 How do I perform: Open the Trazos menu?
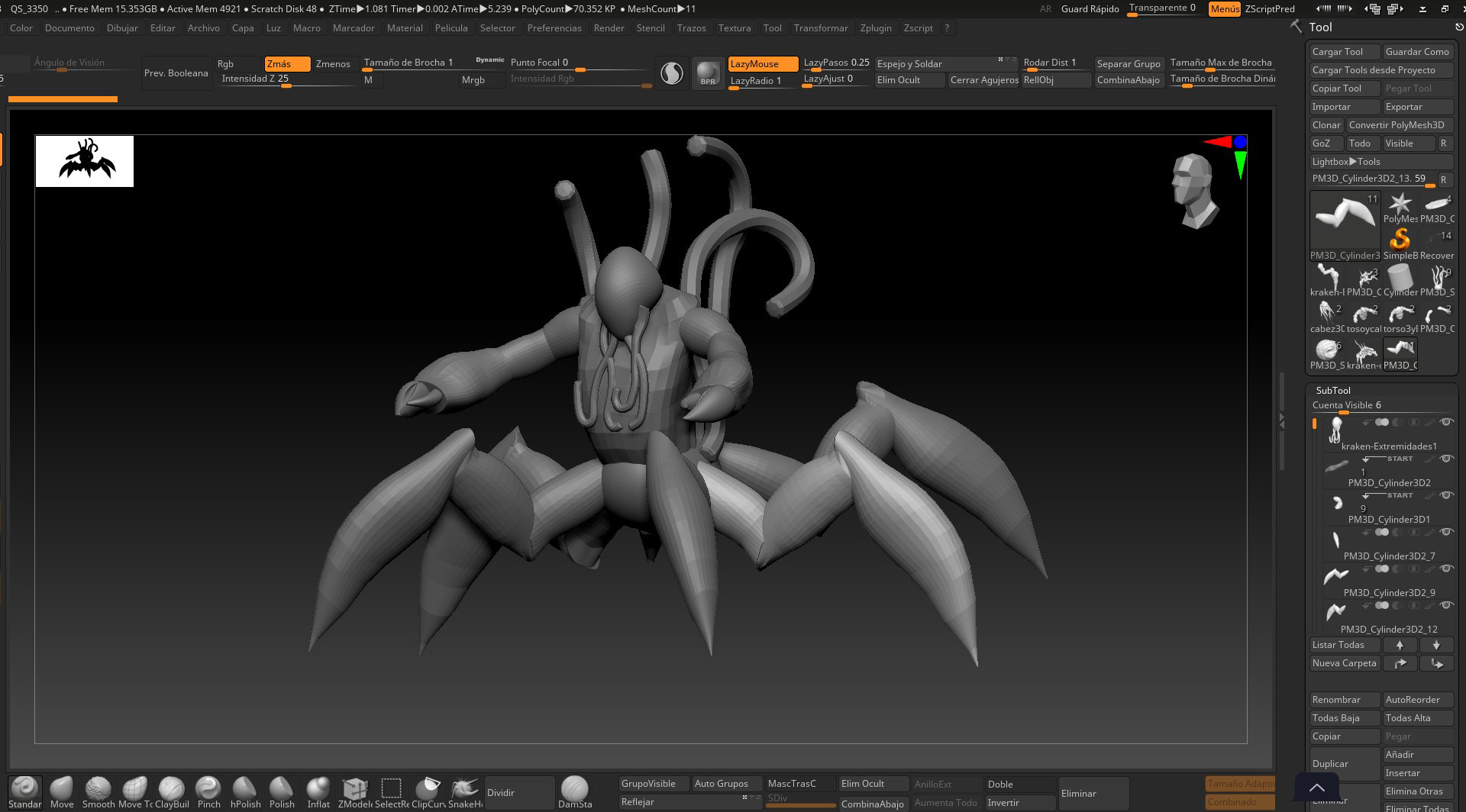click(691, 28)
